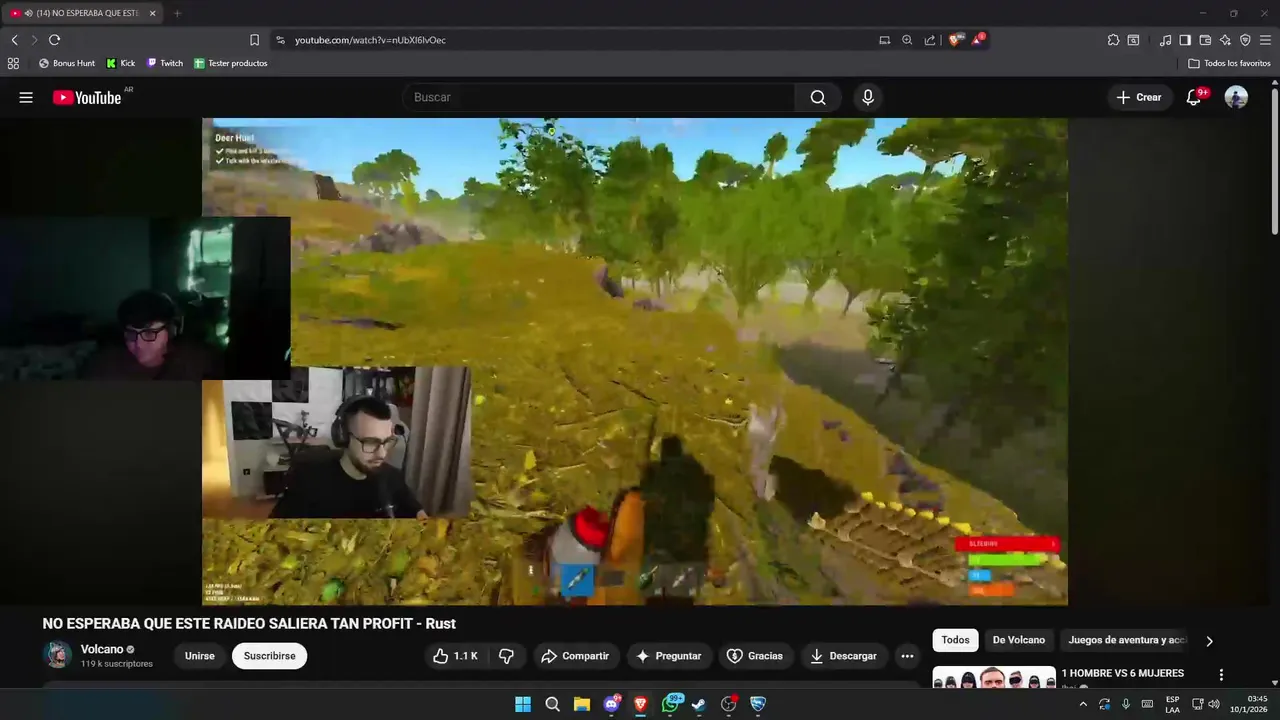Click the page vertical scrollbar
The height and width of the screenshot is (720, 1280).
[x=1274, y=160]
